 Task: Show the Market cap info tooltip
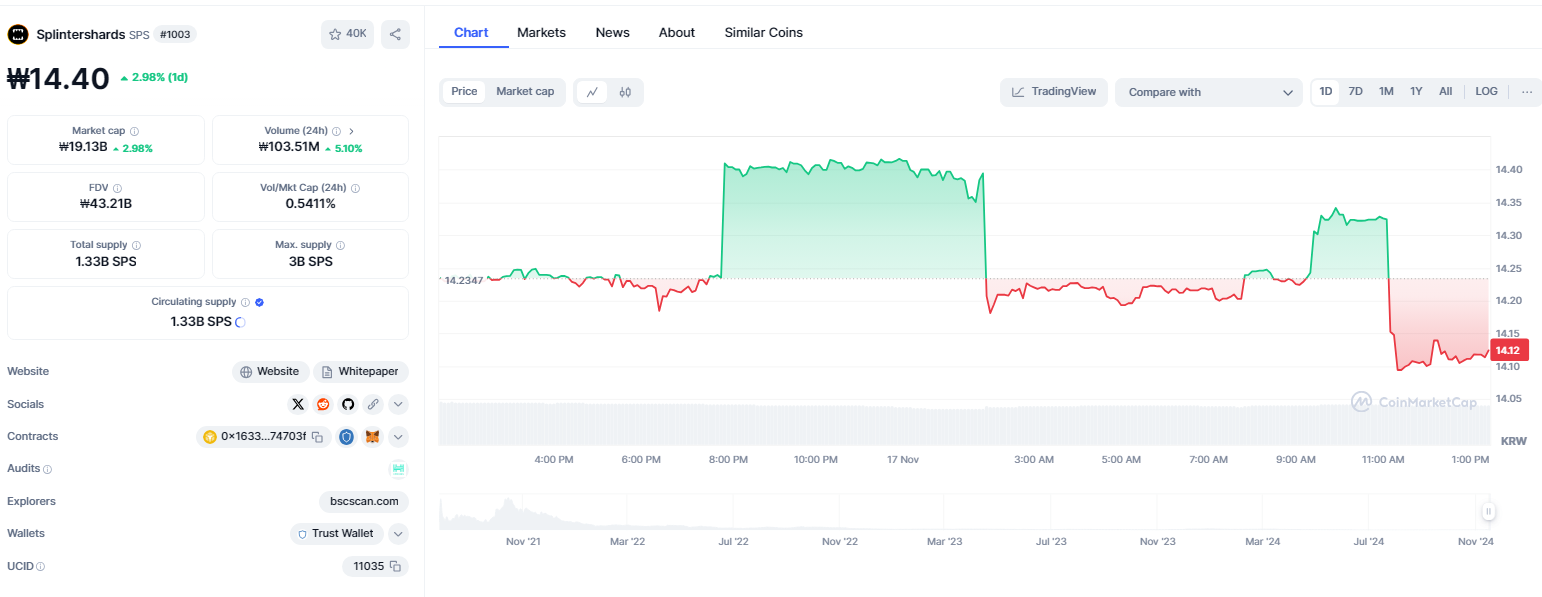click(x=134, y=131)
